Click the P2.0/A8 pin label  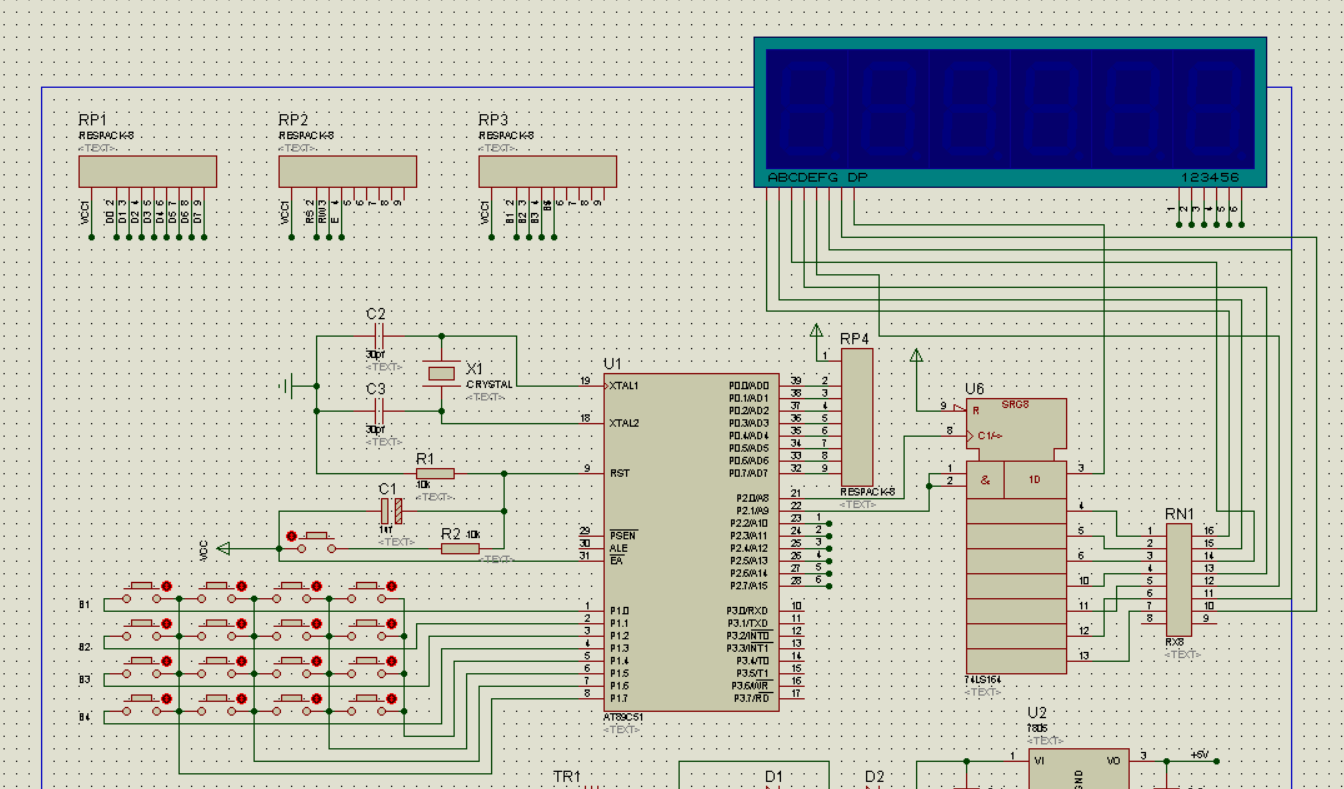pos(753,498)
